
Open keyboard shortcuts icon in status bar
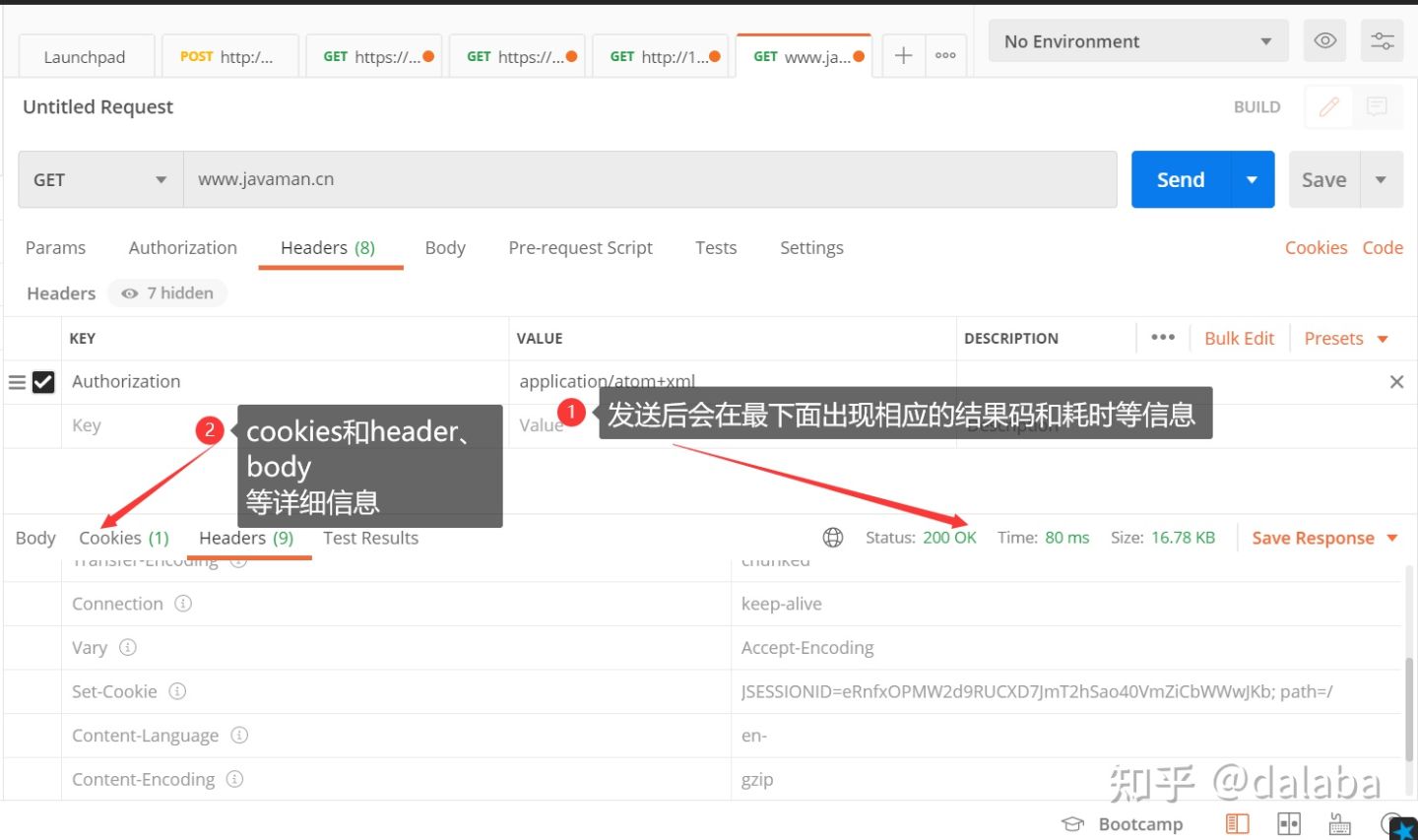(1340, 824)
